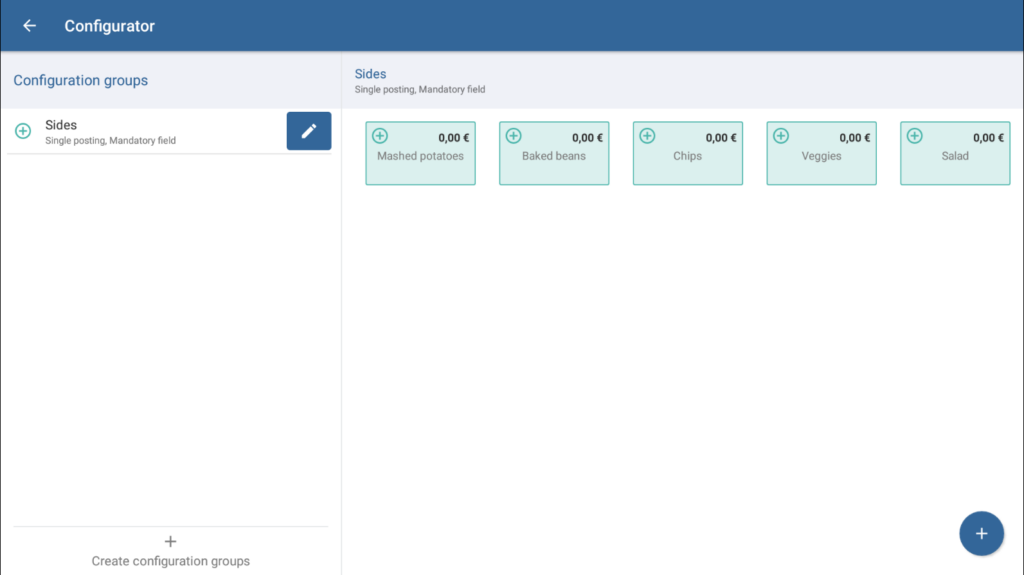The image size is (1024, 575).
Task: Click the plus circle beside the Sides group
Action: point(23,131)
